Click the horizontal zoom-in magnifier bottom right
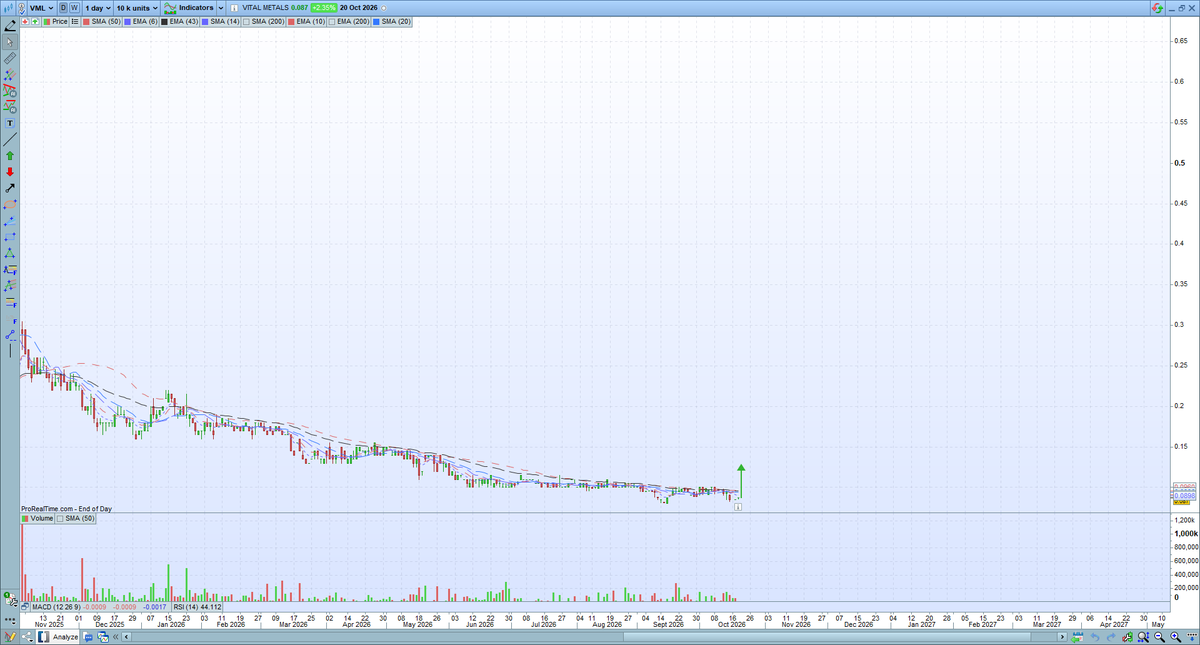 tap(1176, 637)
